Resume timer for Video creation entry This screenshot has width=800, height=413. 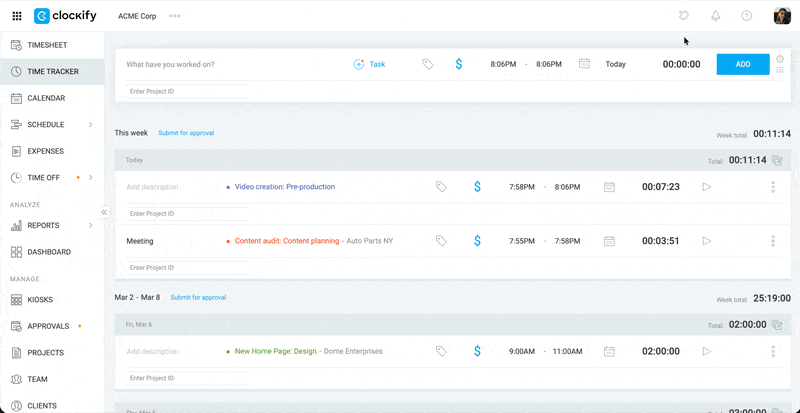(707, 186)
